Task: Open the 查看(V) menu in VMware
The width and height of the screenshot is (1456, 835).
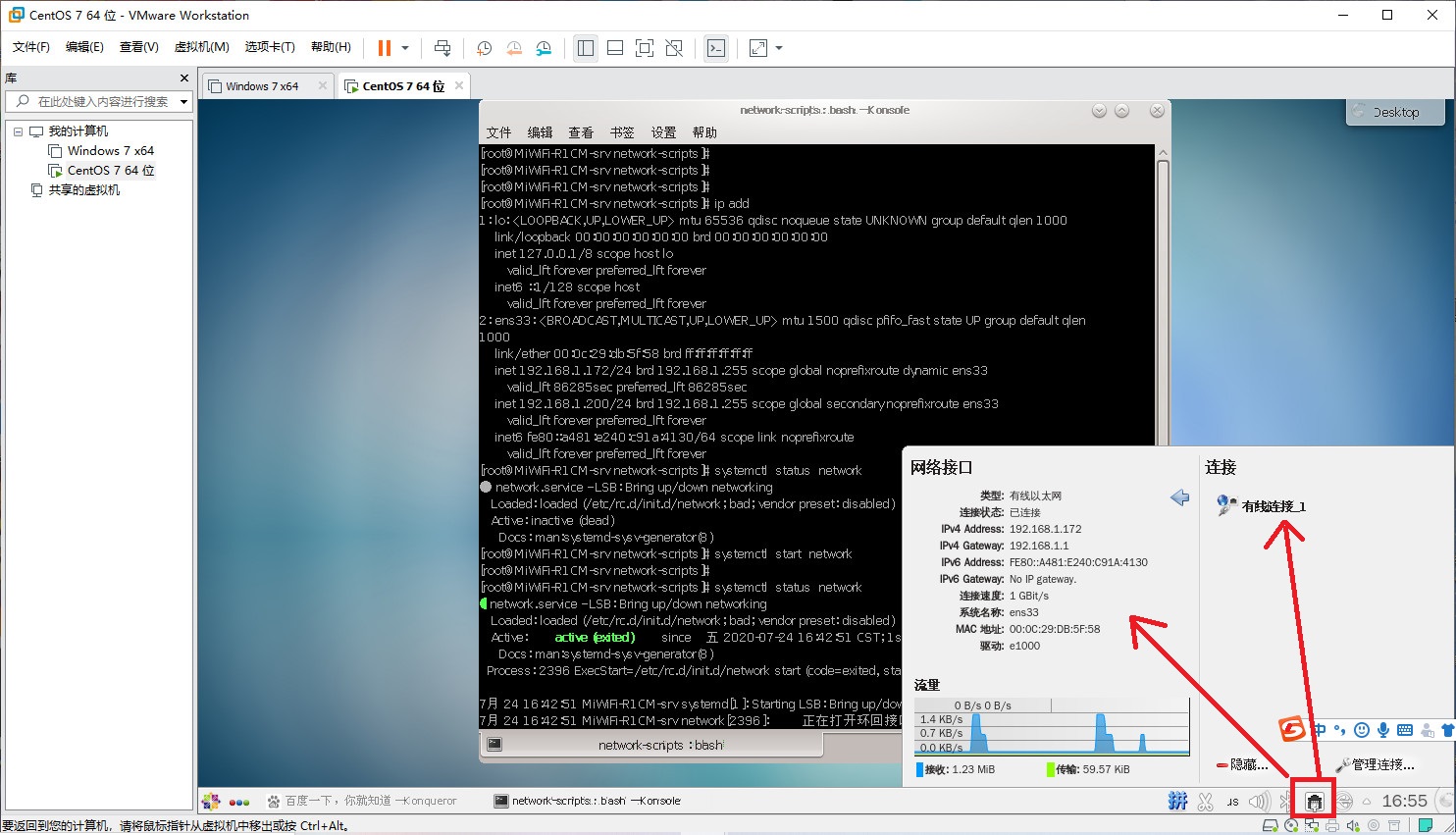Action: [x=139, y=47]
